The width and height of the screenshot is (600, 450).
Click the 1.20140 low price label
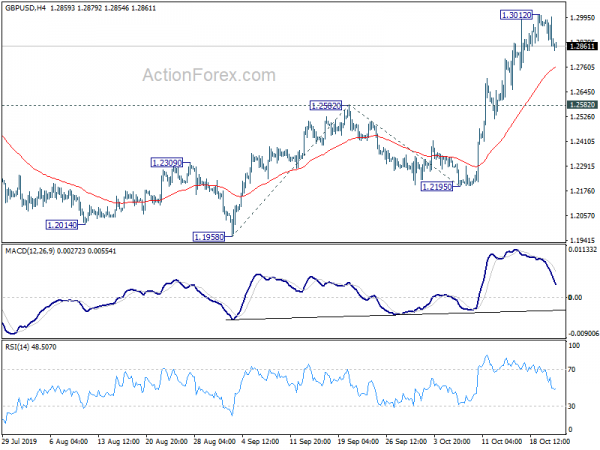point(62,225)
